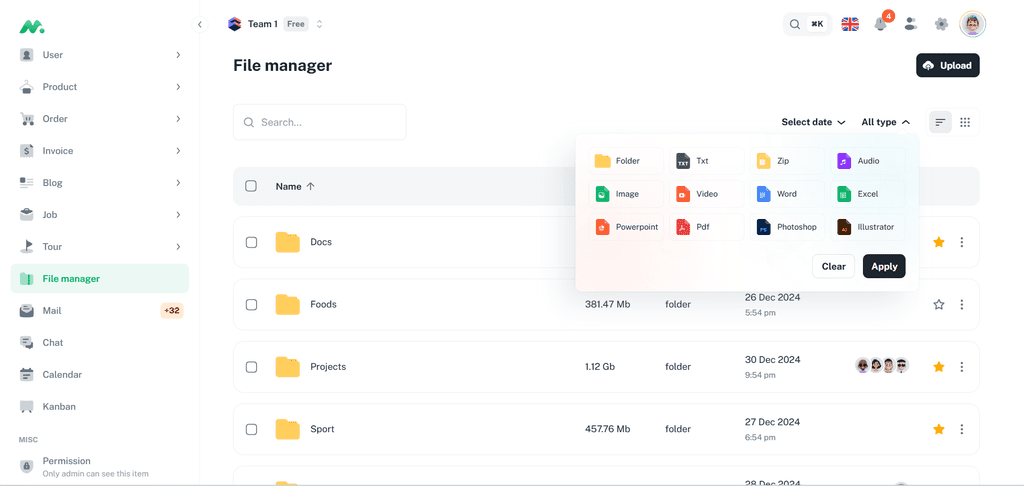This screenshot has width=1024, height=486.
Task: Select the Pdf type filter
Action: 707,227
